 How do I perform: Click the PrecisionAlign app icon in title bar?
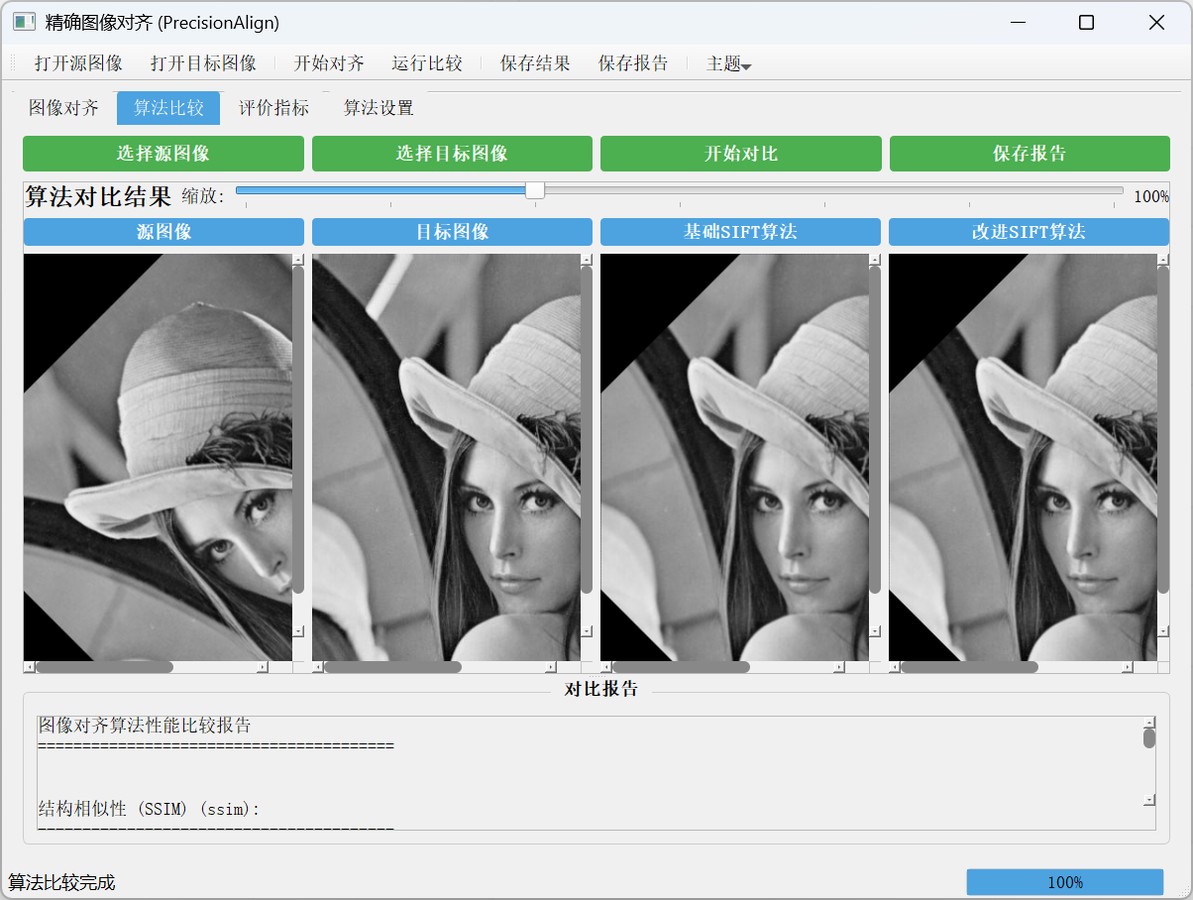24,22
